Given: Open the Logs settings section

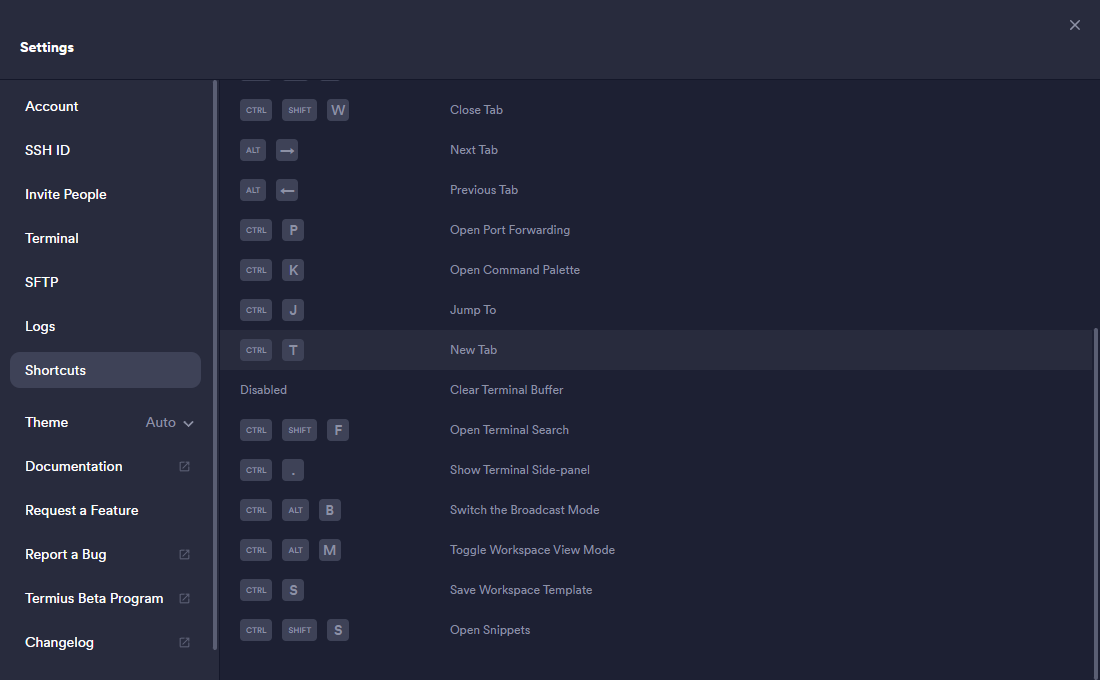Looking at the screenshot, I should [105, 326].
